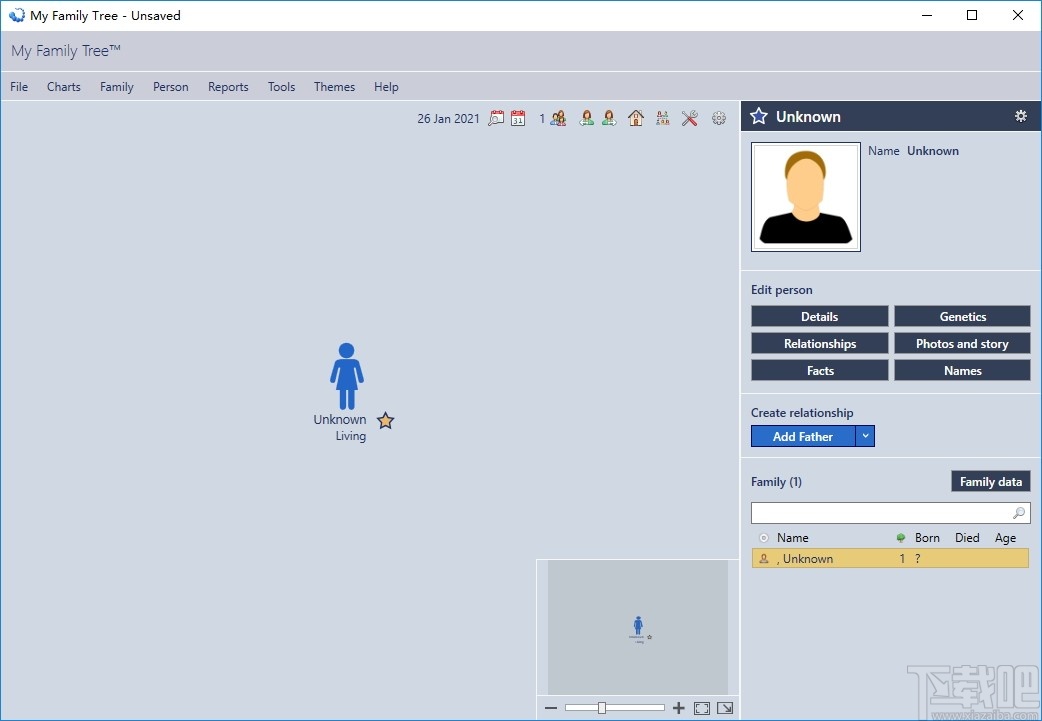Open tools via wrench and screwdriver icon
1042x721 pixels.
[690, 118]
